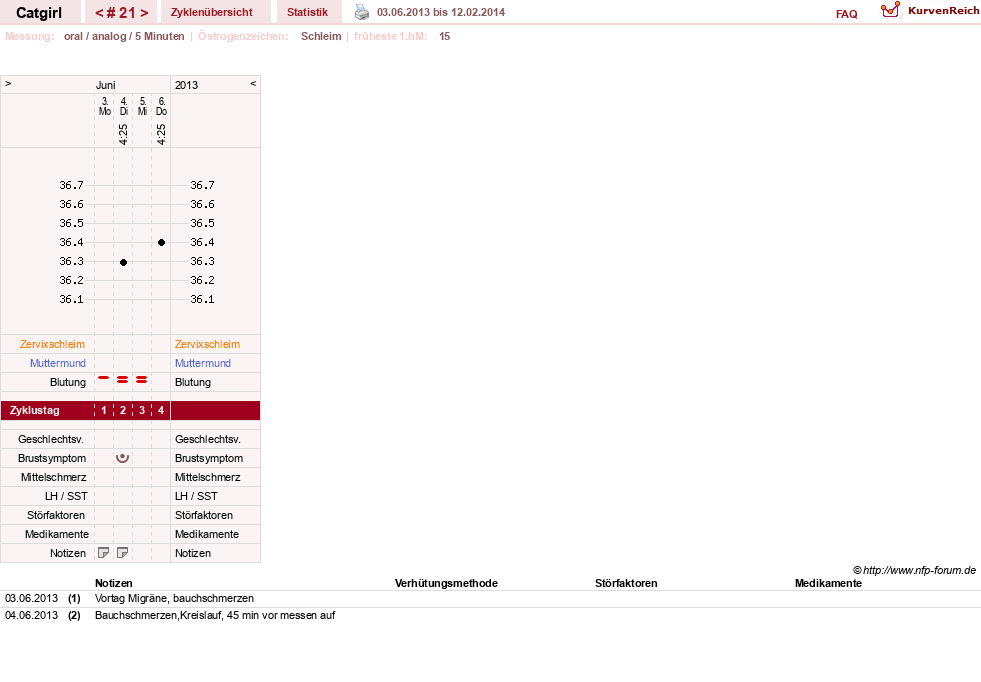Click the right Zervixschleim label
The height and width of the screenshot is (682, 981).
[207, 344]
